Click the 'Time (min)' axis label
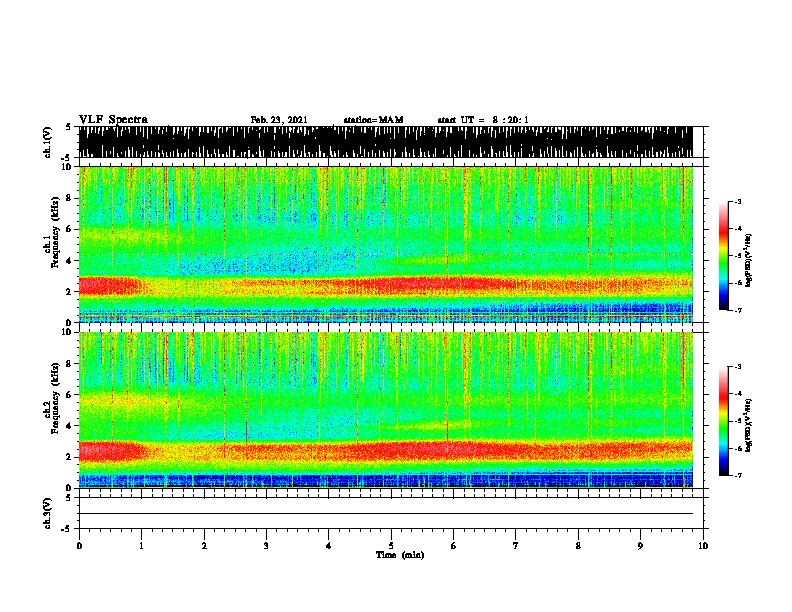Screen dimensions: 792x612 tap(400, 554)
